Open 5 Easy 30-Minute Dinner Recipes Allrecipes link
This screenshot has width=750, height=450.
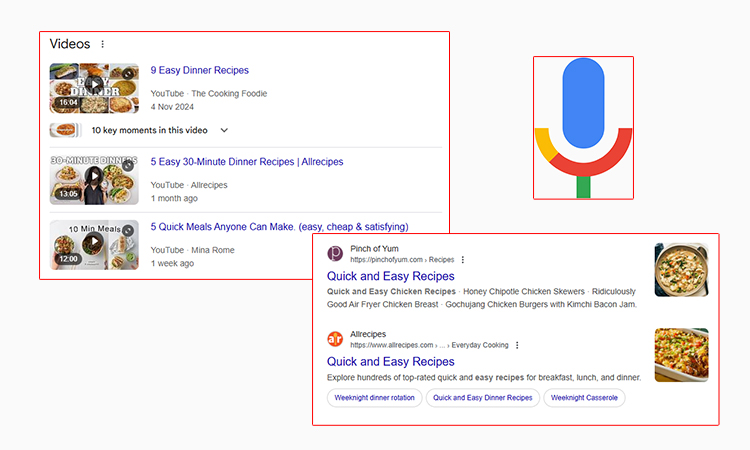[x=247, y=162]
